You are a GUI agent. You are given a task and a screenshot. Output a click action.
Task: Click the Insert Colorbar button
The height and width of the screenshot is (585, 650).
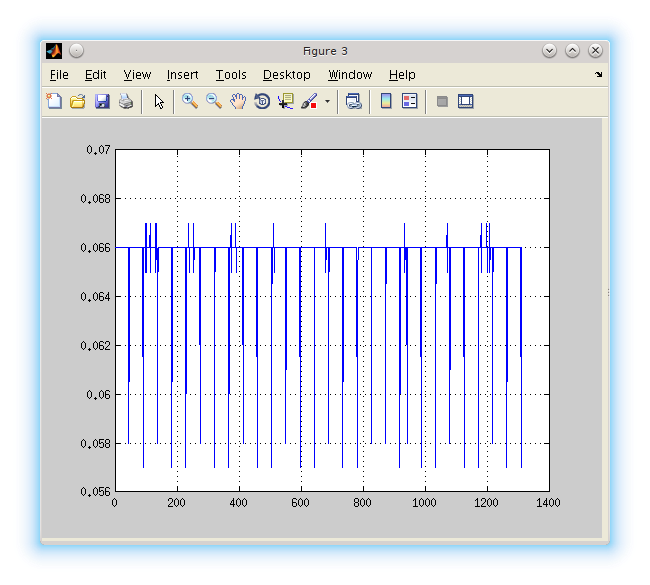386,101
